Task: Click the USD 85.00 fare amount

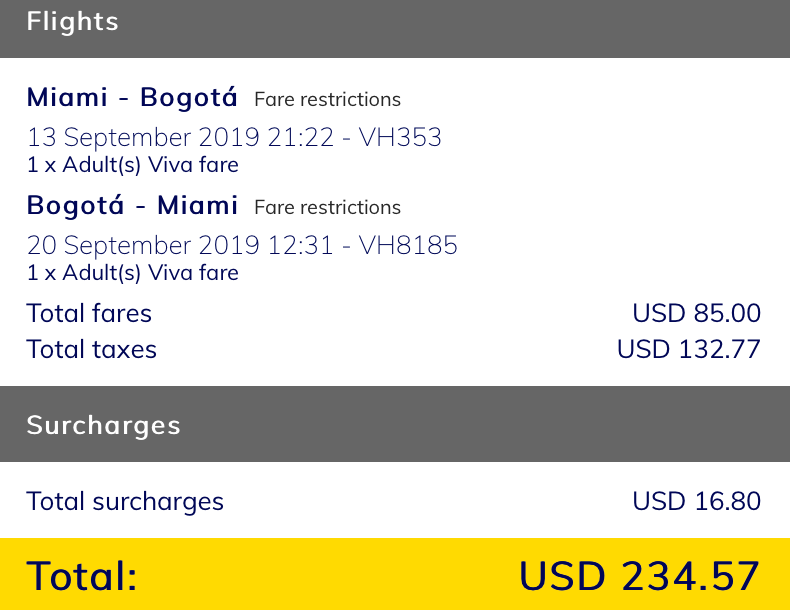Action: pos(696,314)
